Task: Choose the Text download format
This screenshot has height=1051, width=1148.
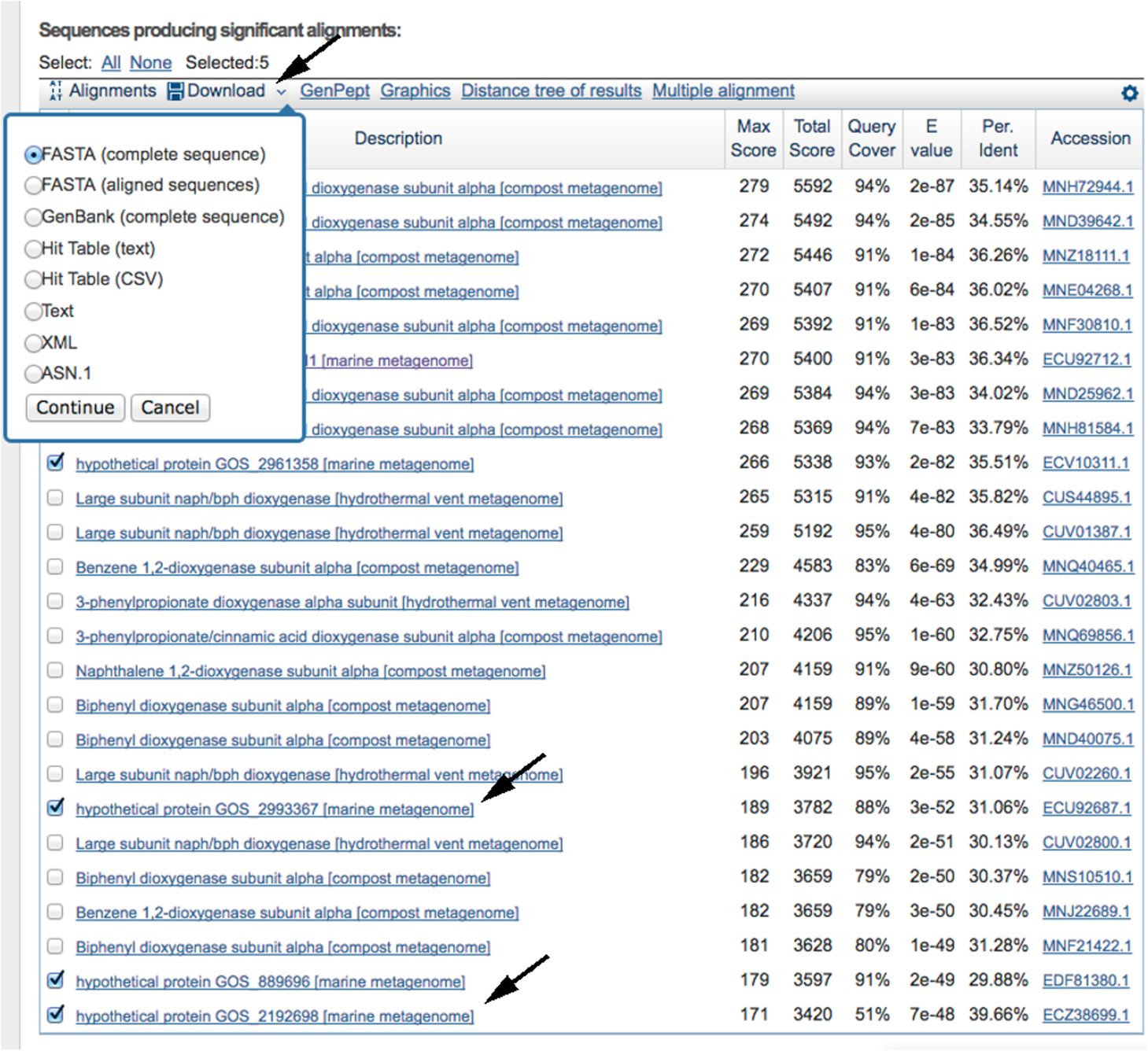Action: [x=33, y=312]
